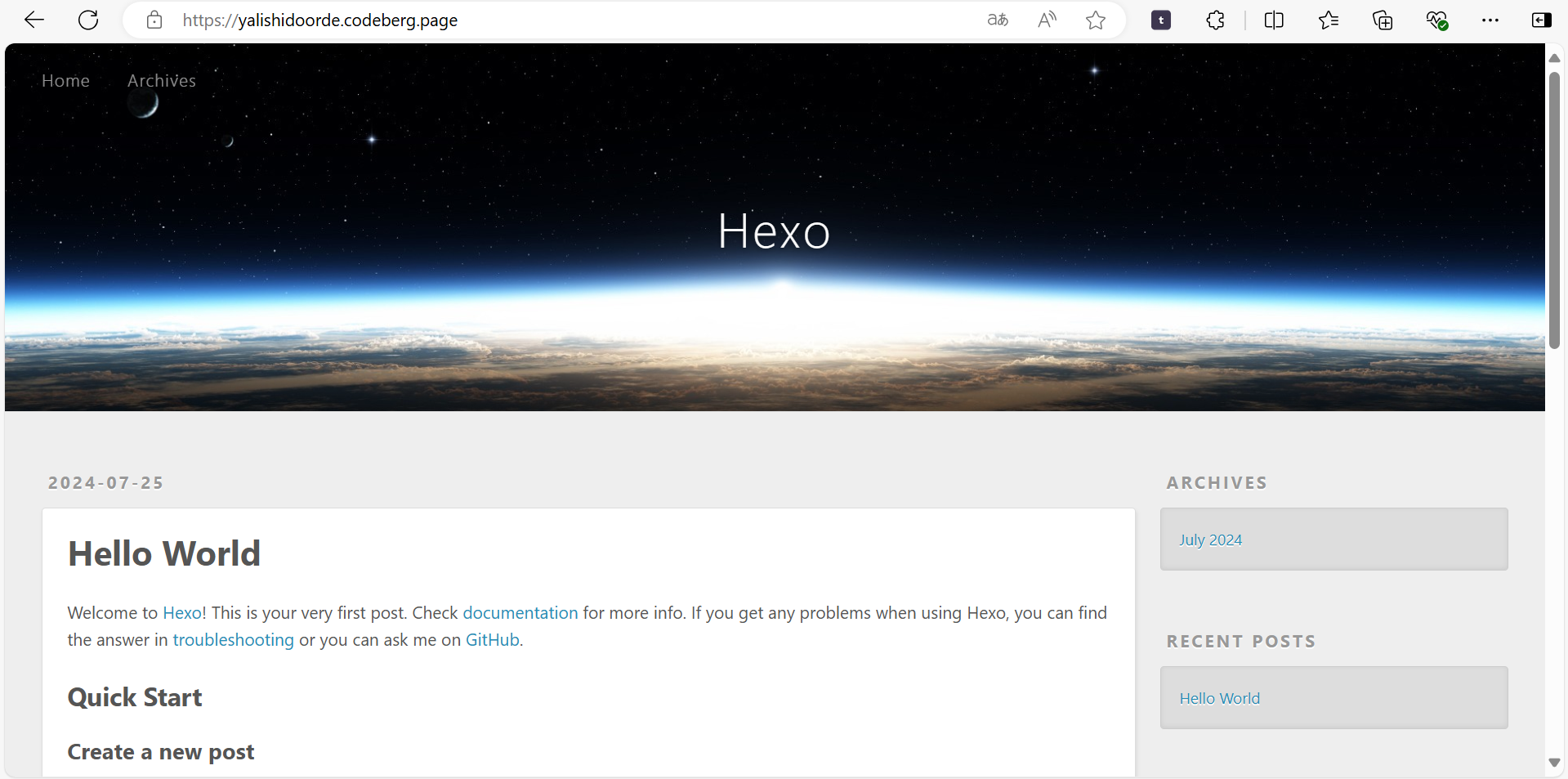Open the Archives menu item
This screenshot has height=779, width=1568.
162,81
